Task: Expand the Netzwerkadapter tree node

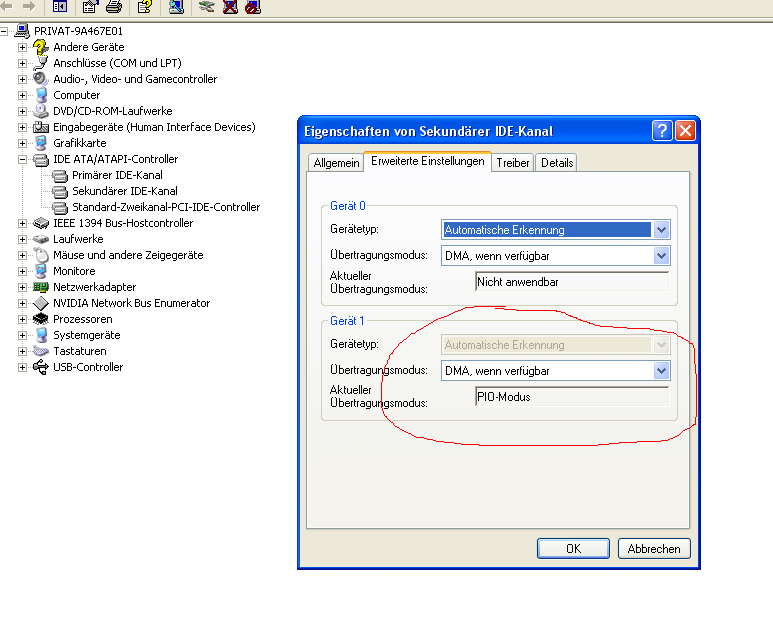Action: [x=23, y=287]
